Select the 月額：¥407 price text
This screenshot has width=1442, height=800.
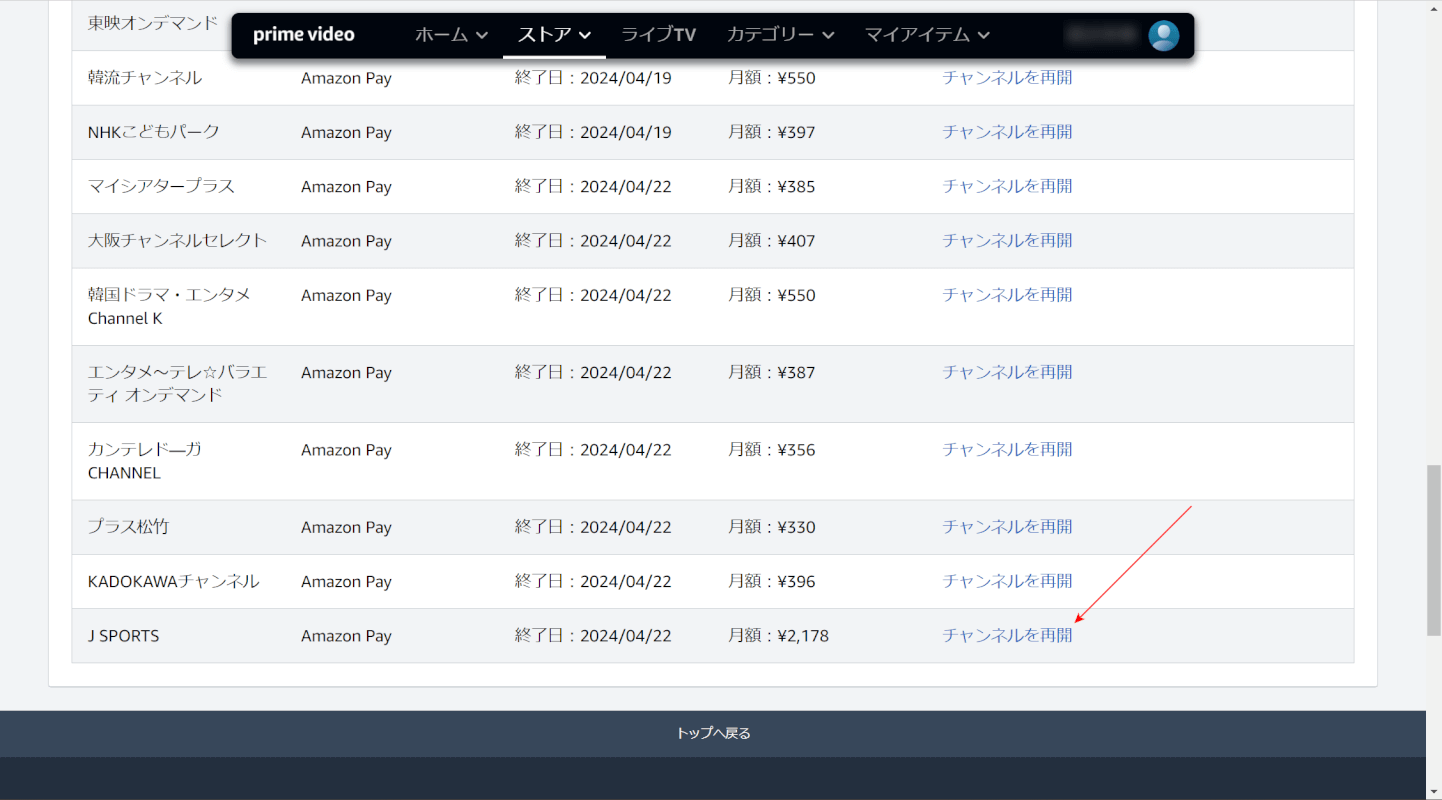pos(772,241)
